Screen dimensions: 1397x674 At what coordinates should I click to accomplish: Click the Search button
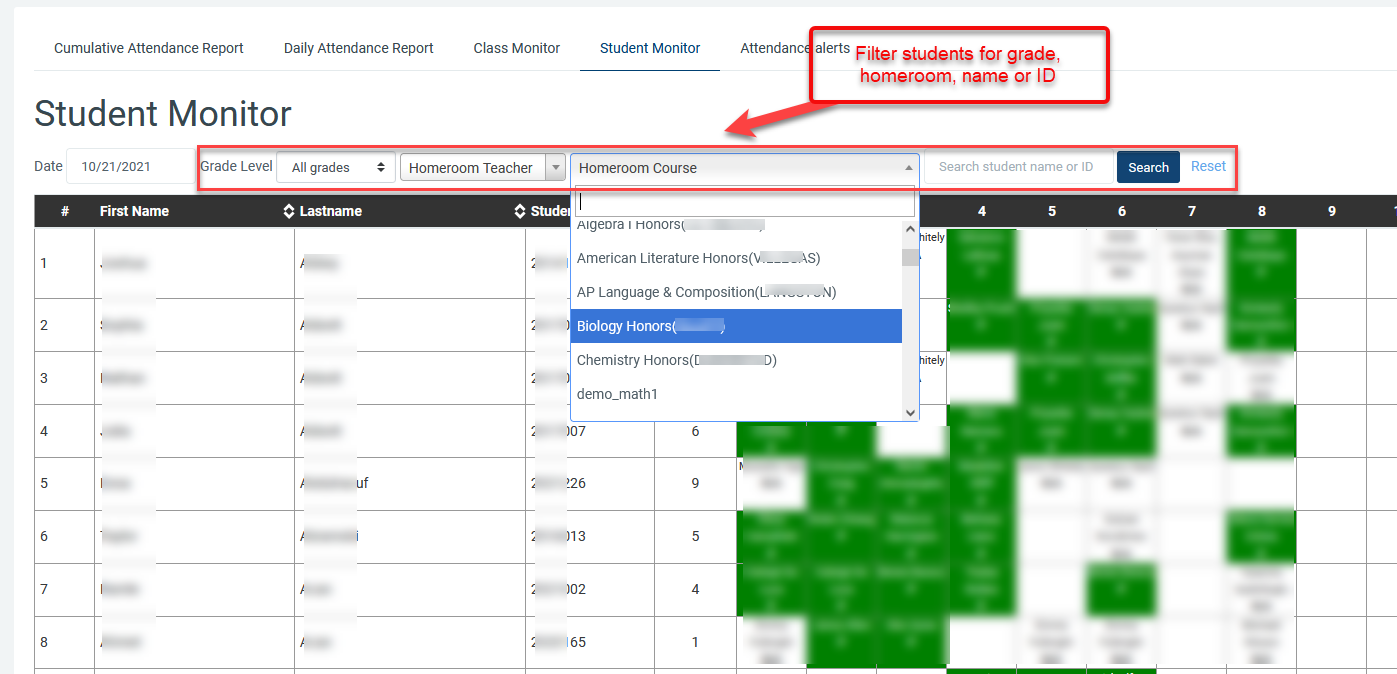(1148, 167)
